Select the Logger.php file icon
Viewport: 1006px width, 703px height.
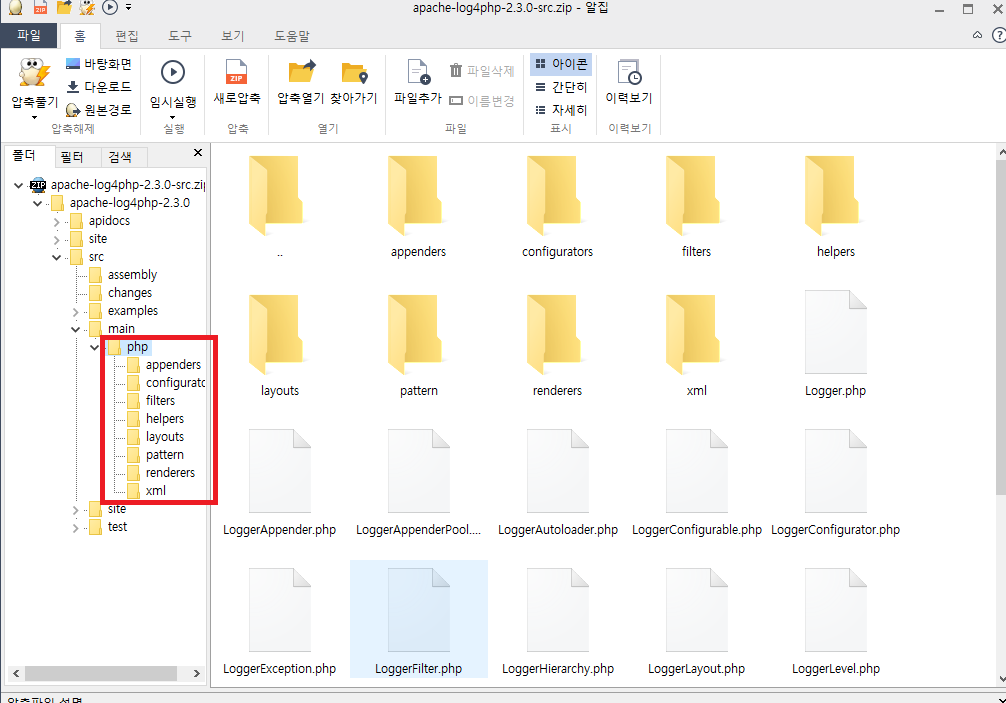(835, 332)
